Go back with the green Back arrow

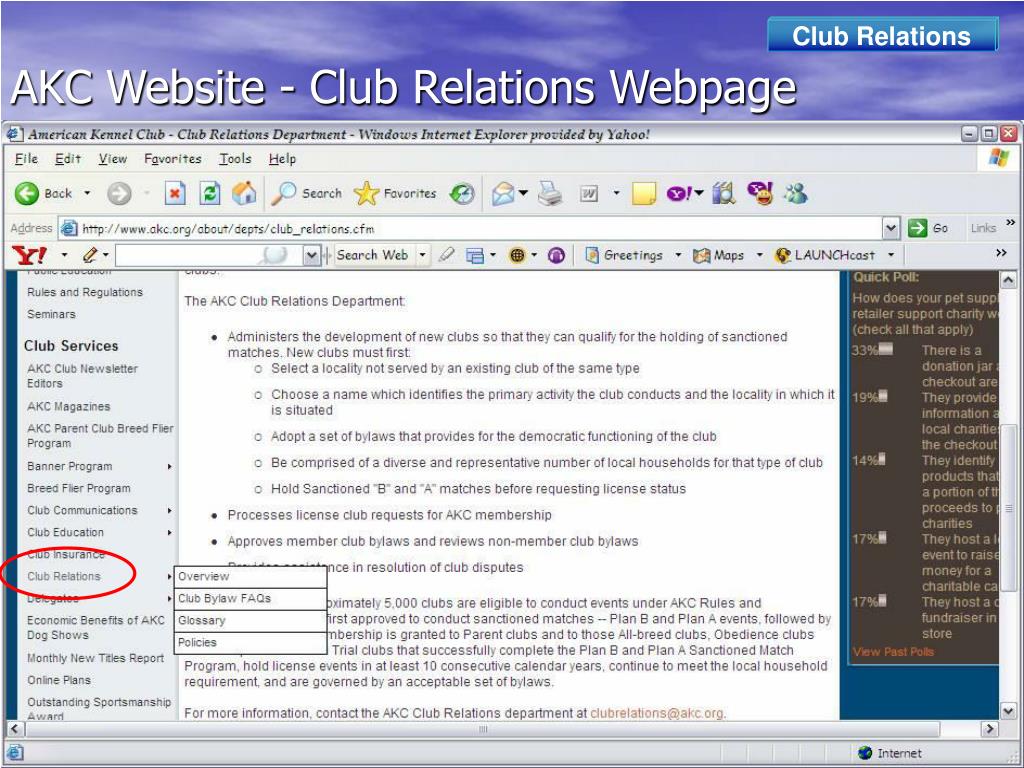[x=27, y=193]
